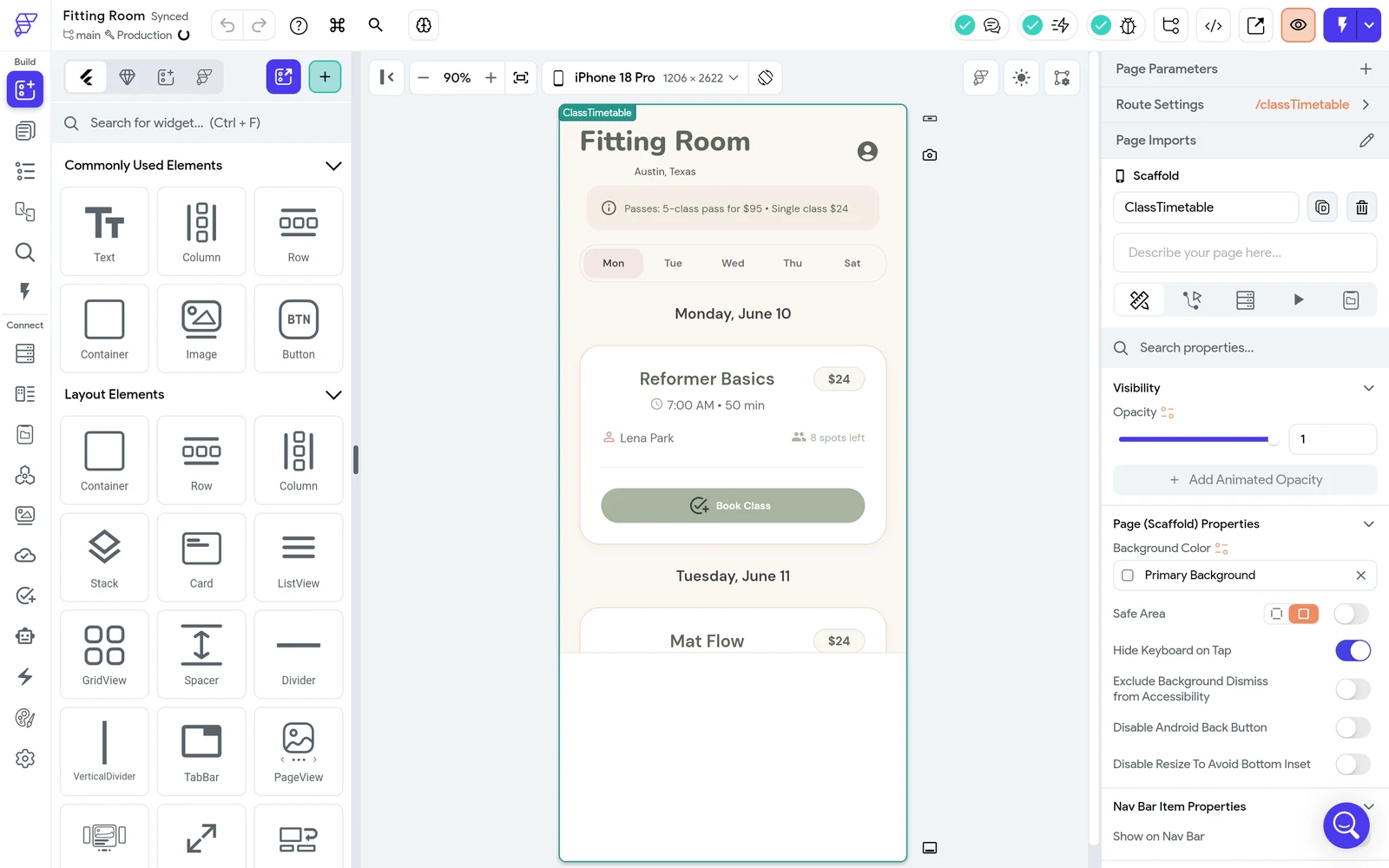Click the opacity value field
This screenshot has height=868, width=1389.
click(x=1332, y=439)
